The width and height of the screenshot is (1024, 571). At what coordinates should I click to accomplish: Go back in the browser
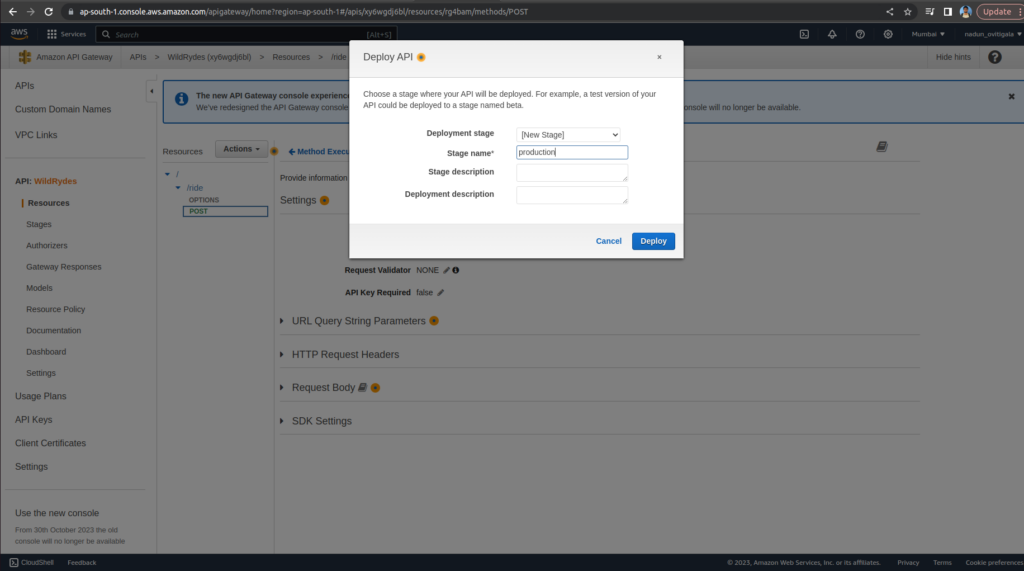click(12, 12)
